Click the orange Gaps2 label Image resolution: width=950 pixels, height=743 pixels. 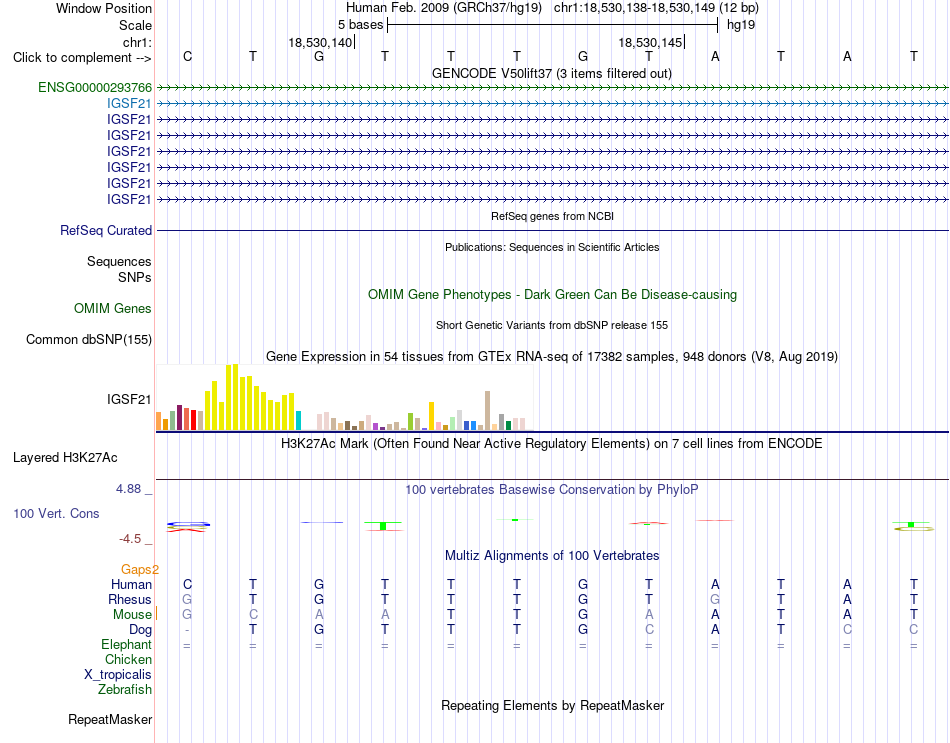pyautogui.click(x=140, y=569)
